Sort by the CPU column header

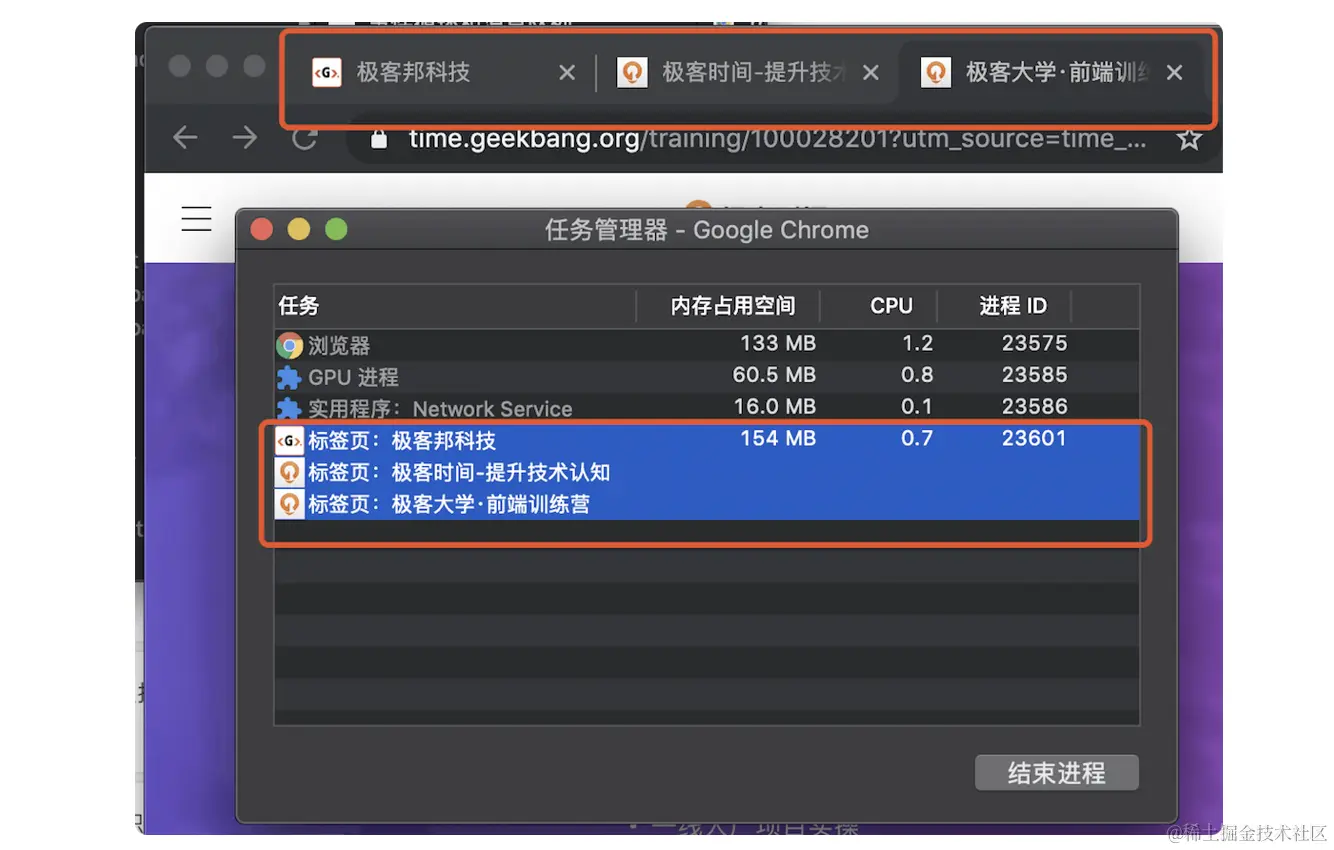click(880, 306)
